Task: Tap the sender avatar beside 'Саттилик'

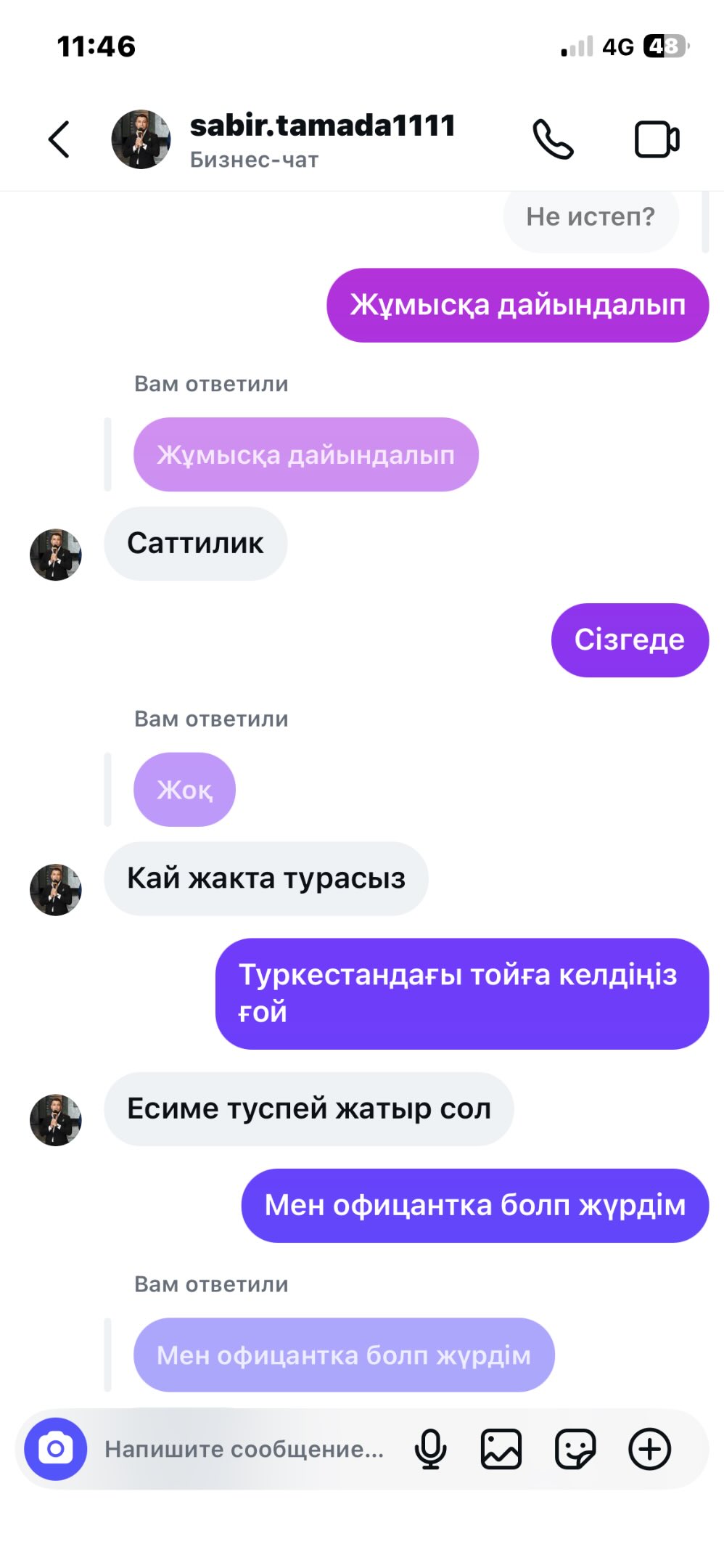Action: coord(56,555)
